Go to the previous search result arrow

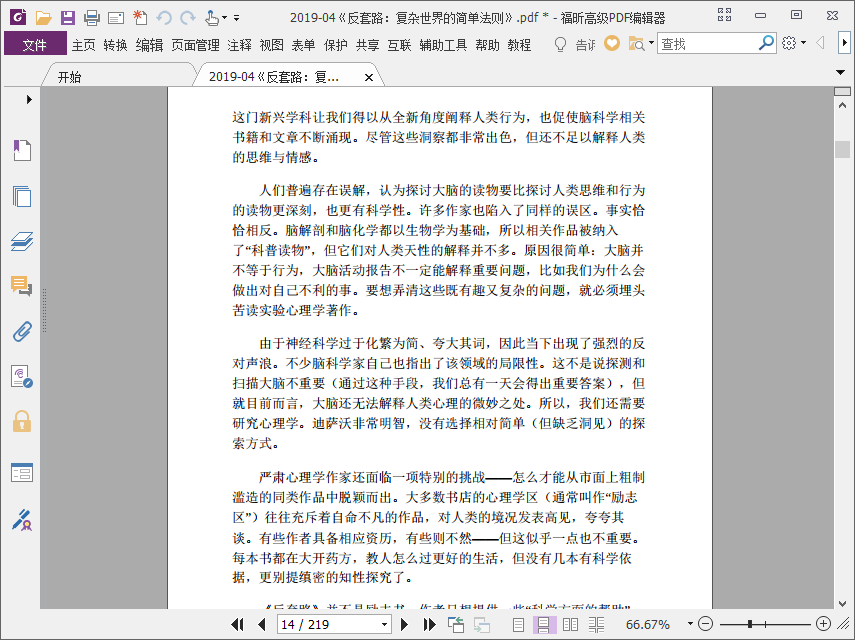coord(820,43)
